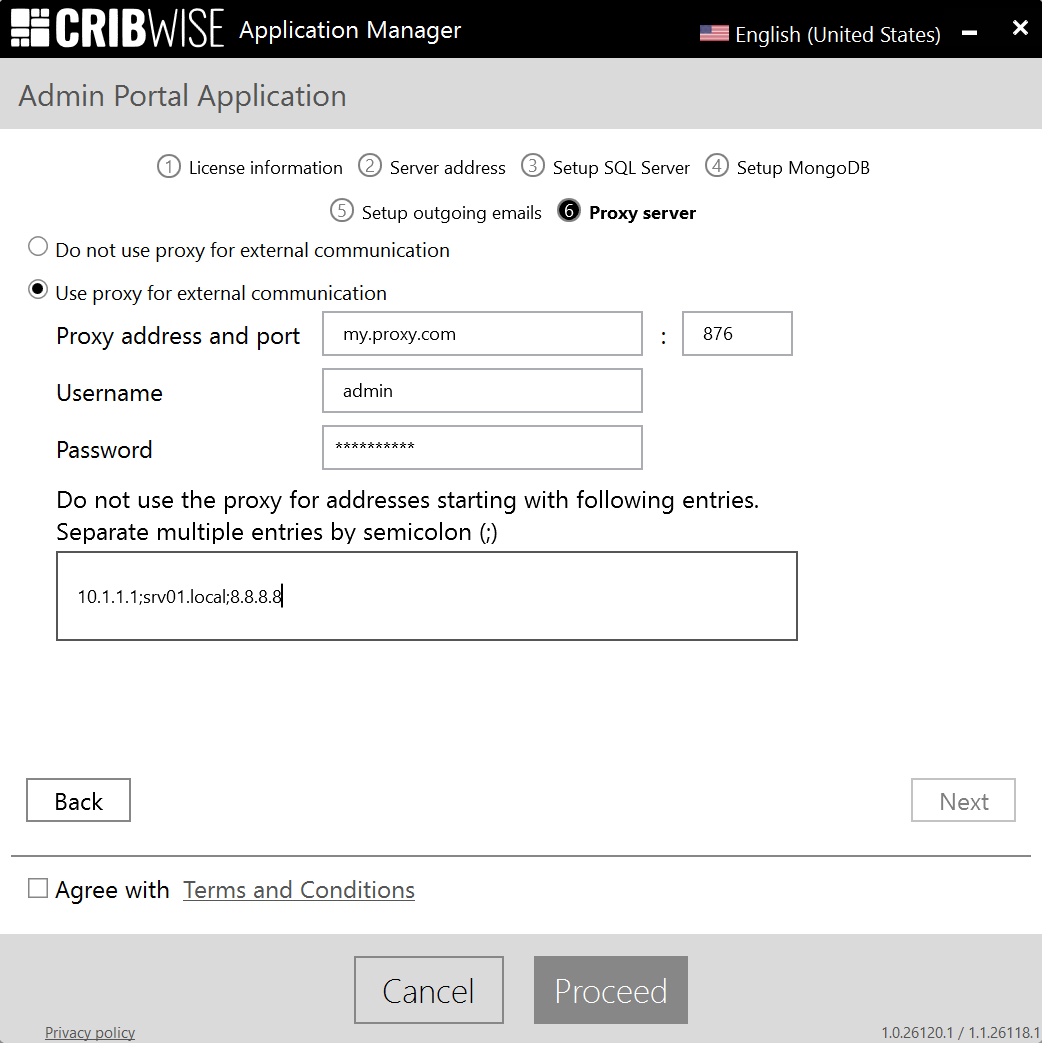Select Use proxy for external communication radio

click(x=38, y=290)
